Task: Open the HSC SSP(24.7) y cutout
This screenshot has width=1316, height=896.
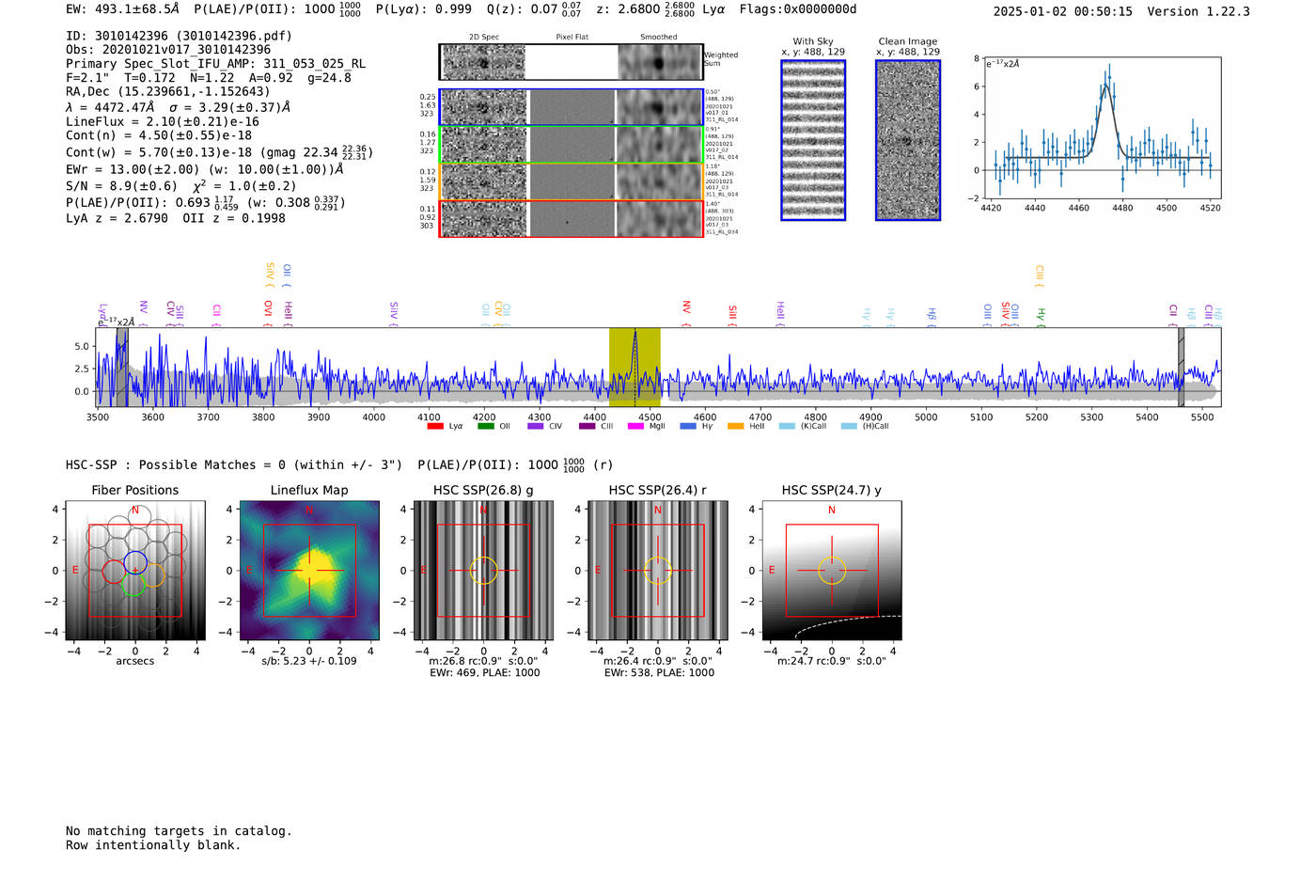Action: click(x=831, y=571)
